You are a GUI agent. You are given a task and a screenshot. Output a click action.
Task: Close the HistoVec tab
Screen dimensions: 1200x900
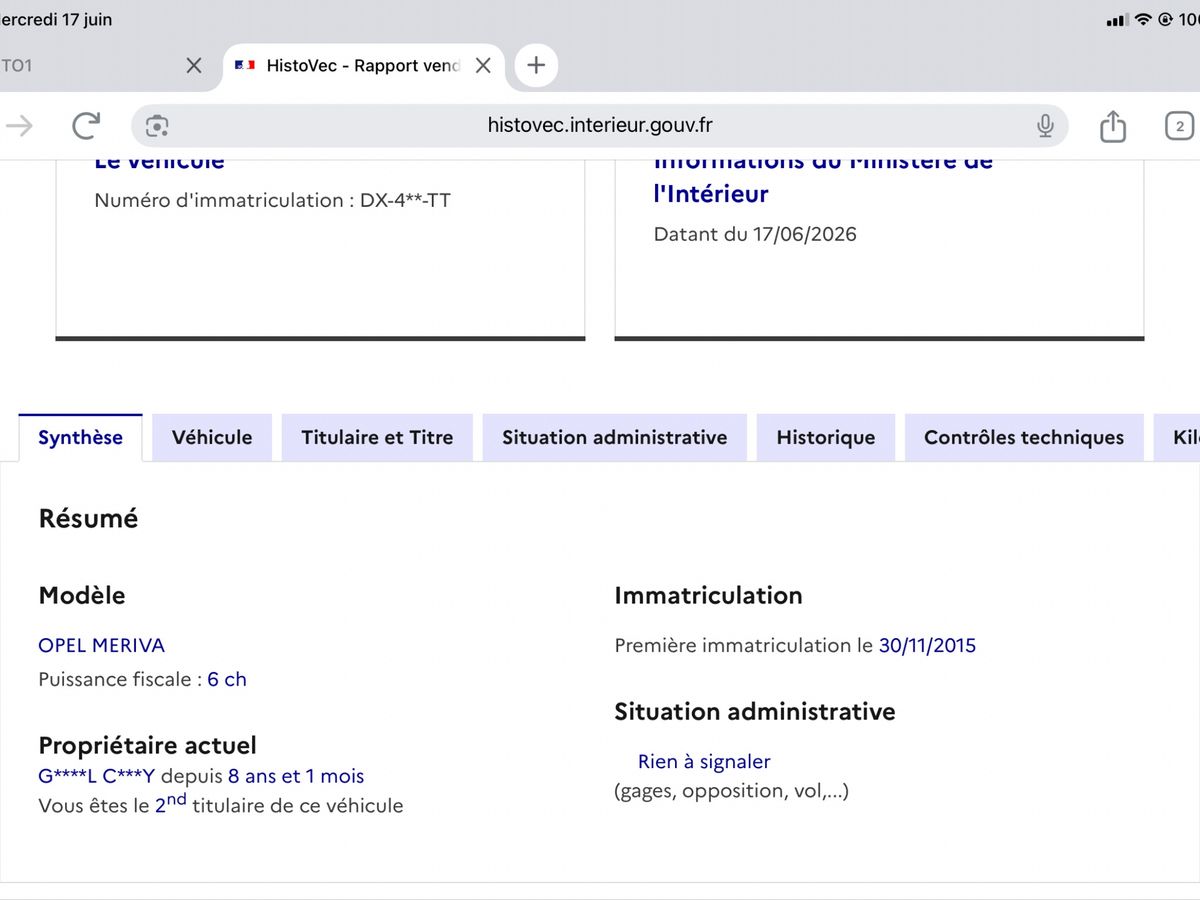pos(483,66)
